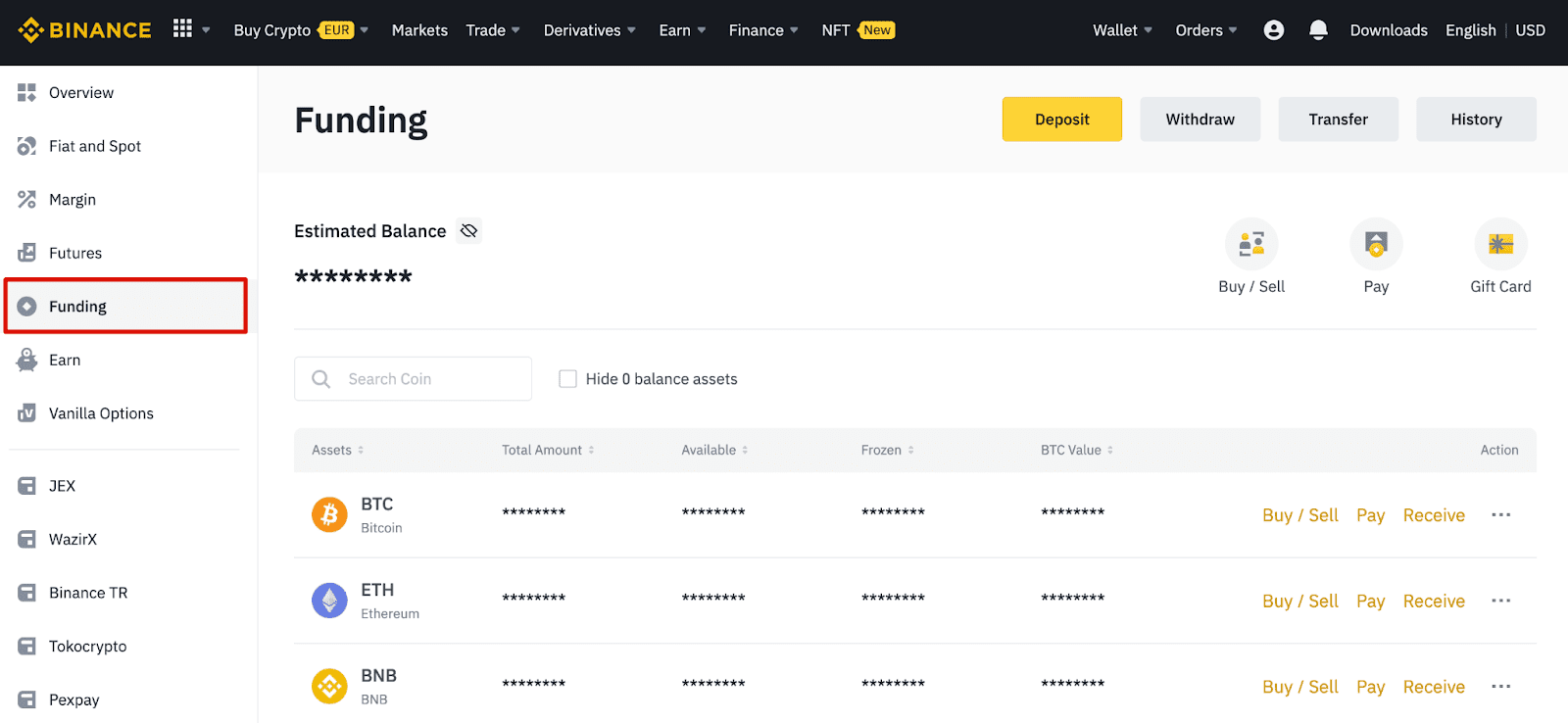Image resolution: width=1568 pixels, height=723 pixels.
Task: Expand the Derivatives menu dropdown
Action: pos(590,30)
